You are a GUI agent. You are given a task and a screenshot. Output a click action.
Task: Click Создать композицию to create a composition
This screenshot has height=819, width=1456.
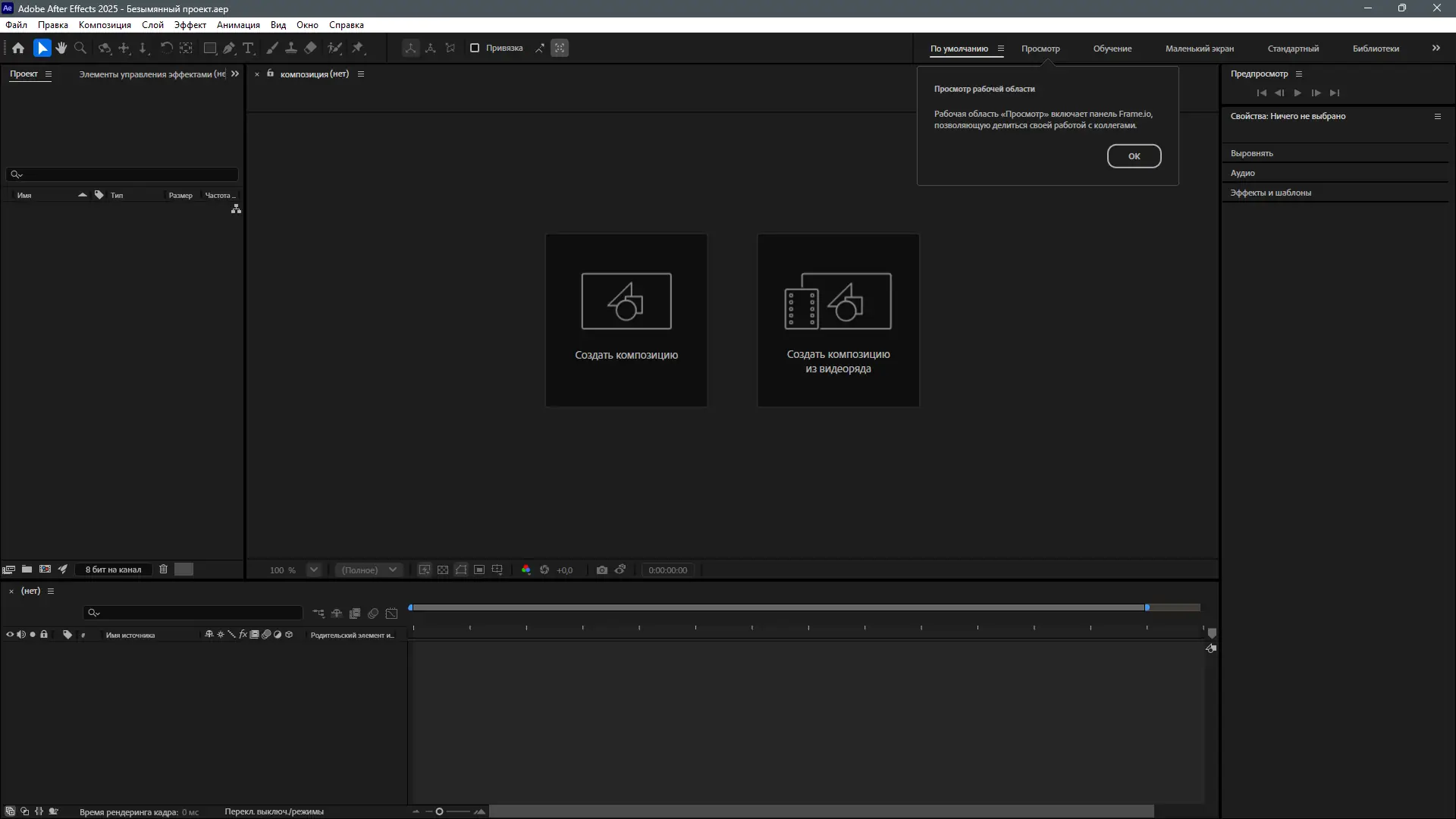(x=626, y=320)
